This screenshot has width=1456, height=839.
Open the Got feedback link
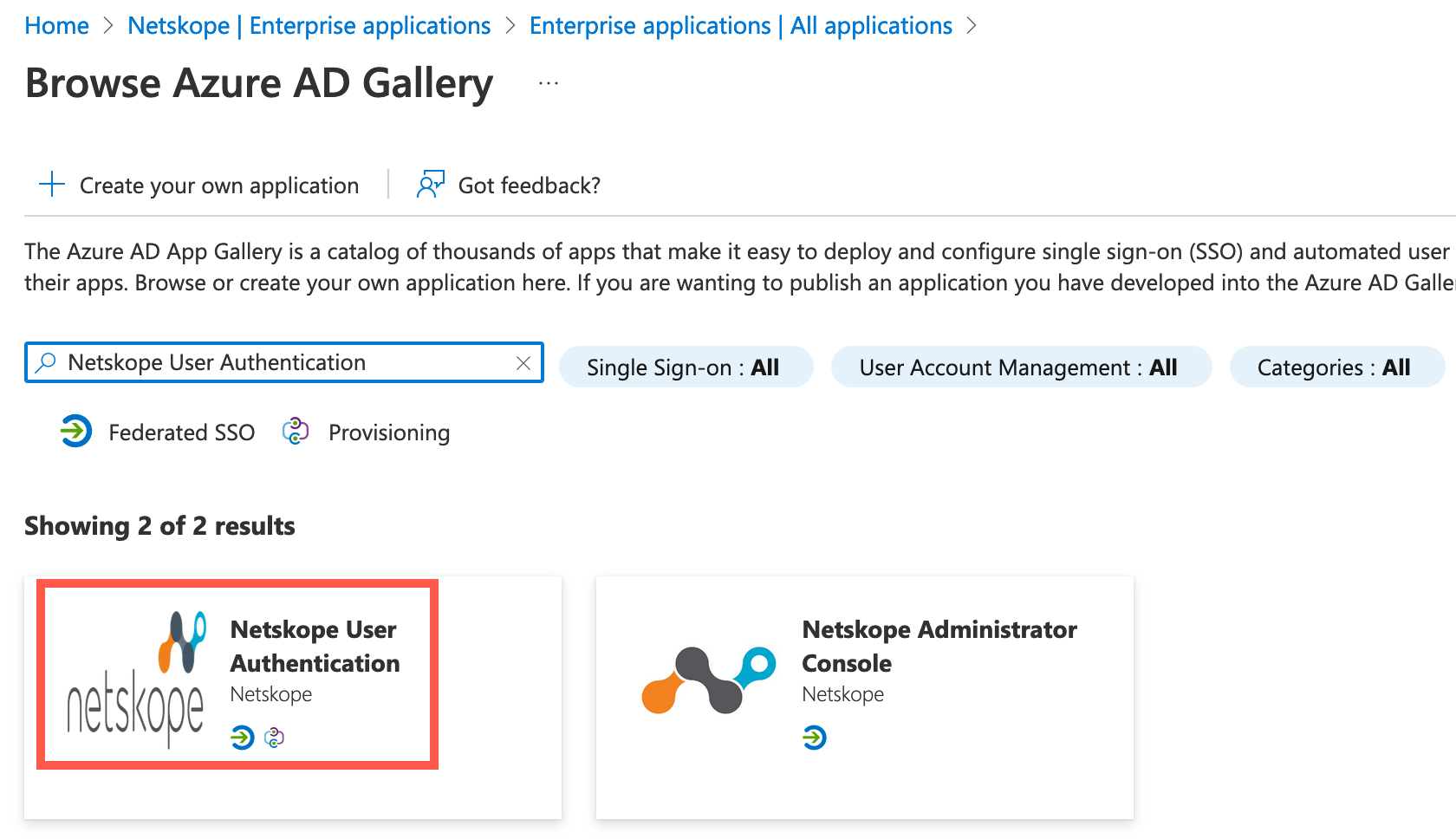click(x=529, y=185)
